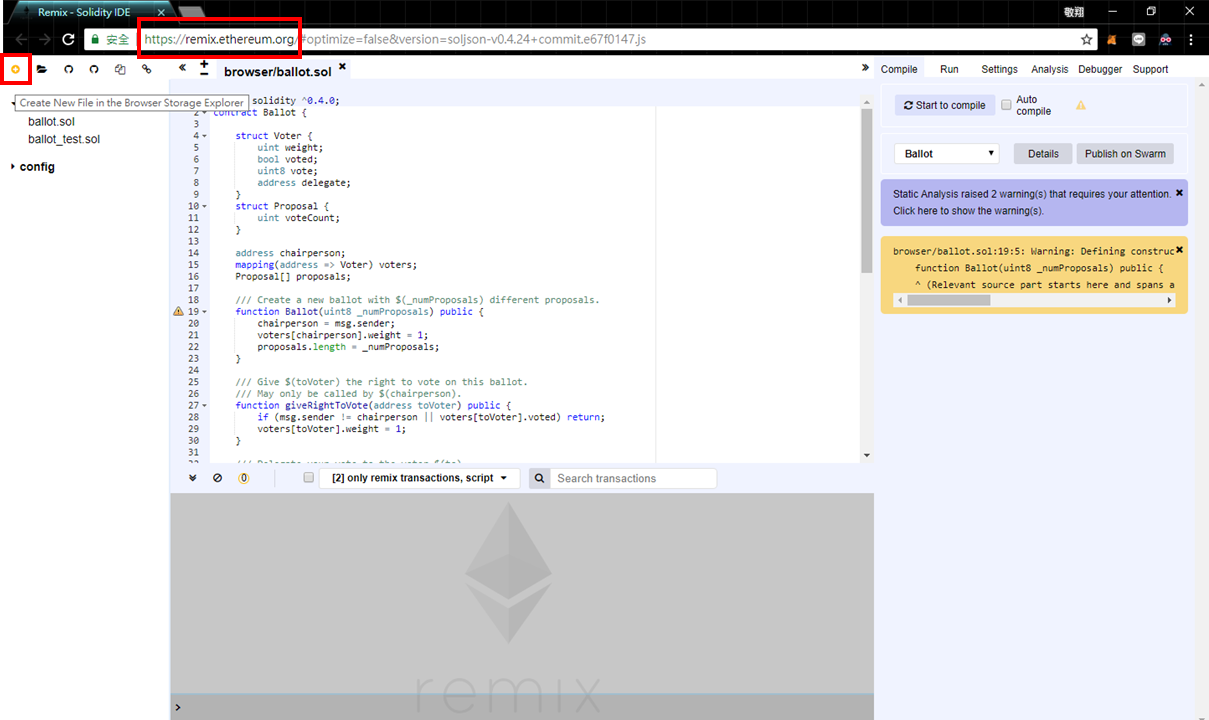Focus the Search transactions field
This screenshot has width=1209, height=720.
634,478
